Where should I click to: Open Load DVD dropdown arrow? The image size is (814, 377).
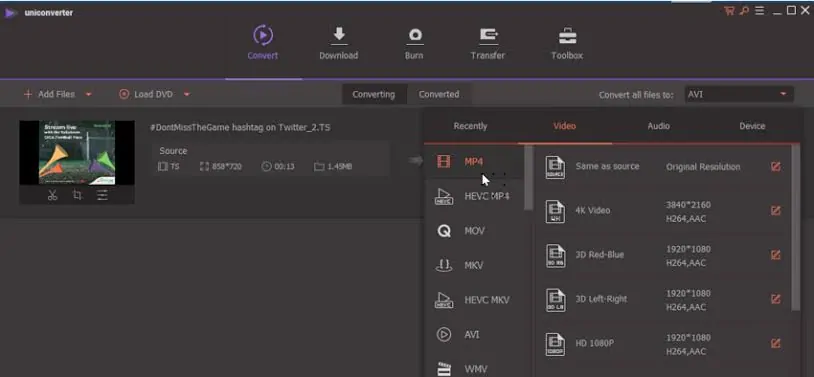click(187, 95)
